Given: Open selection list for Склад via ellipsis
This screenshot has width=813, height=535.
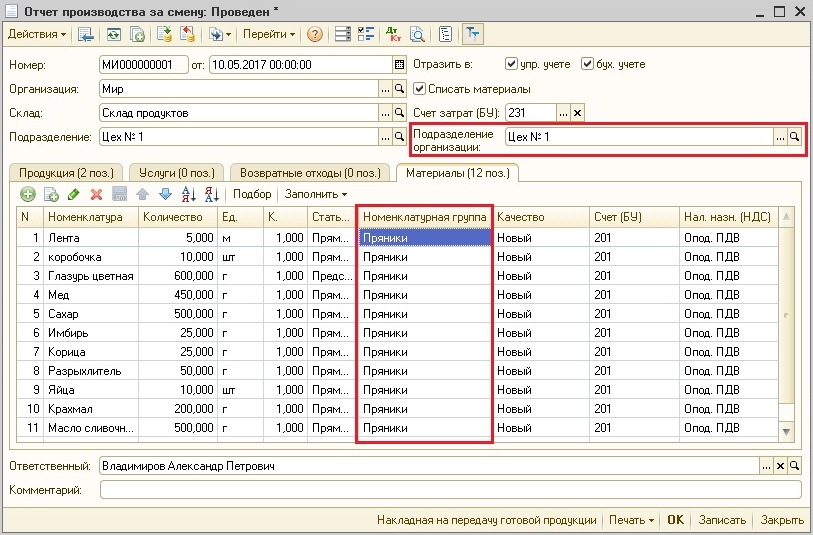Looking at the screenshot, I should click(385, 113).
